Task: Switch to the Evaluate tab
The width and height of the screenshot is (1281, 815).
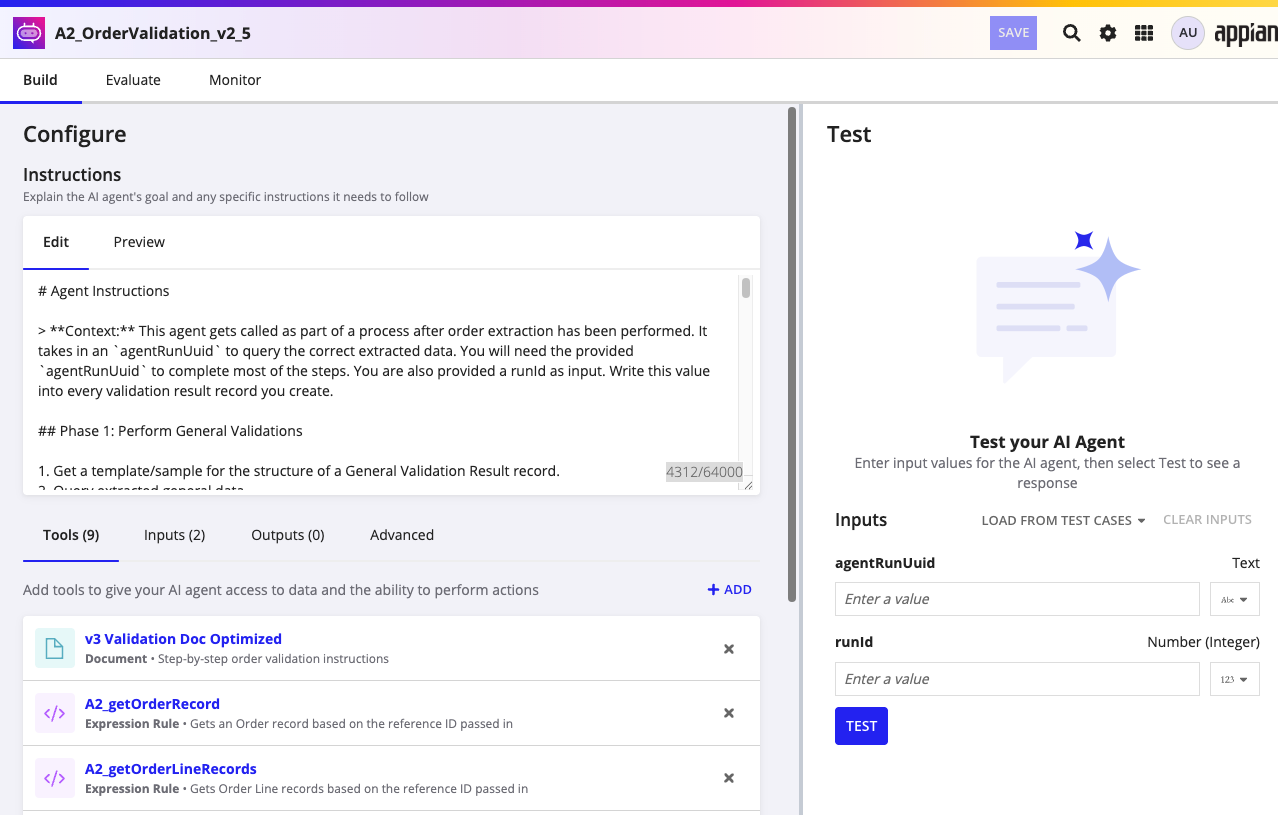Action: pyautogui.click(x=133, y=80)
